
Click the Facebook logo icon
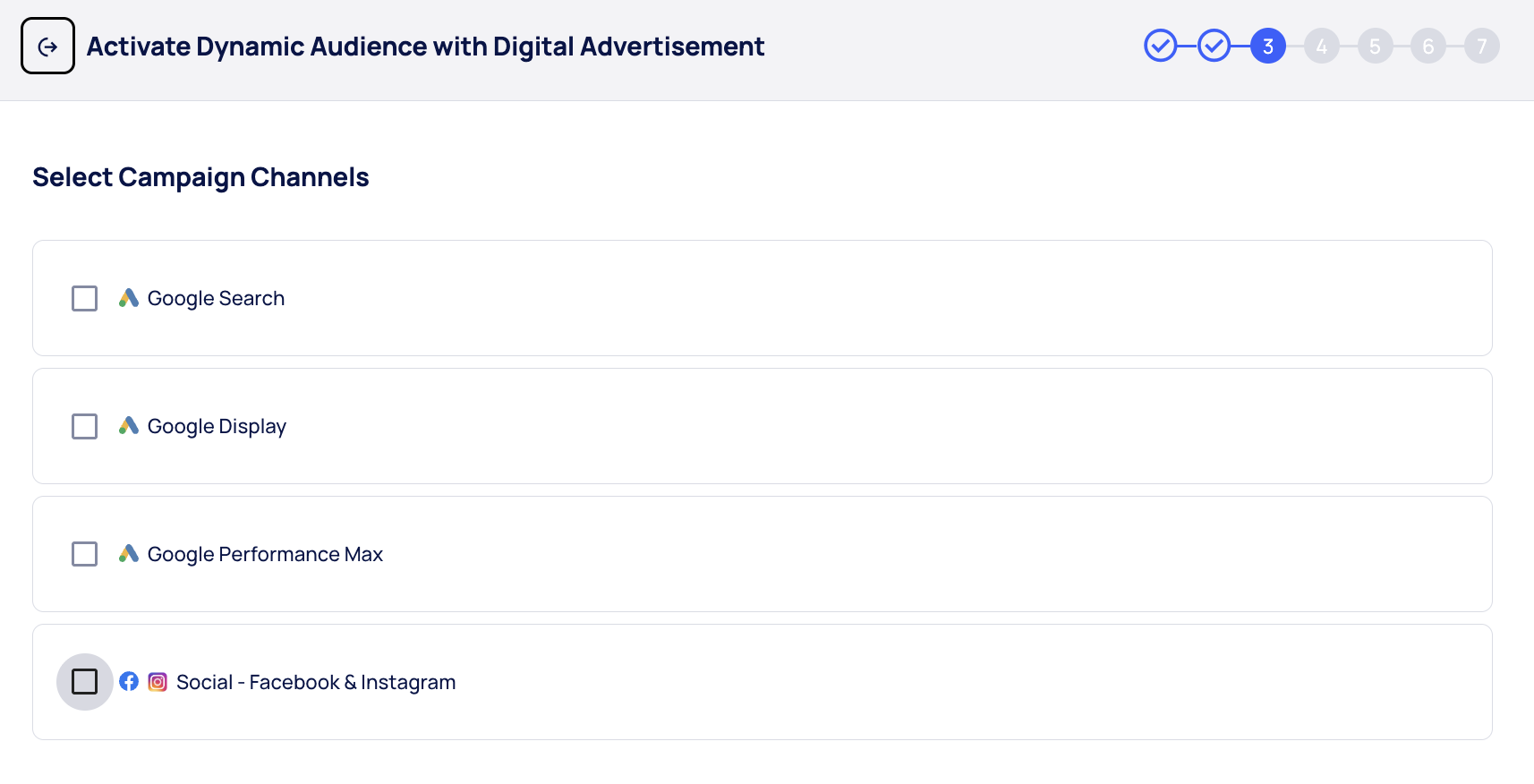point(129,682)
